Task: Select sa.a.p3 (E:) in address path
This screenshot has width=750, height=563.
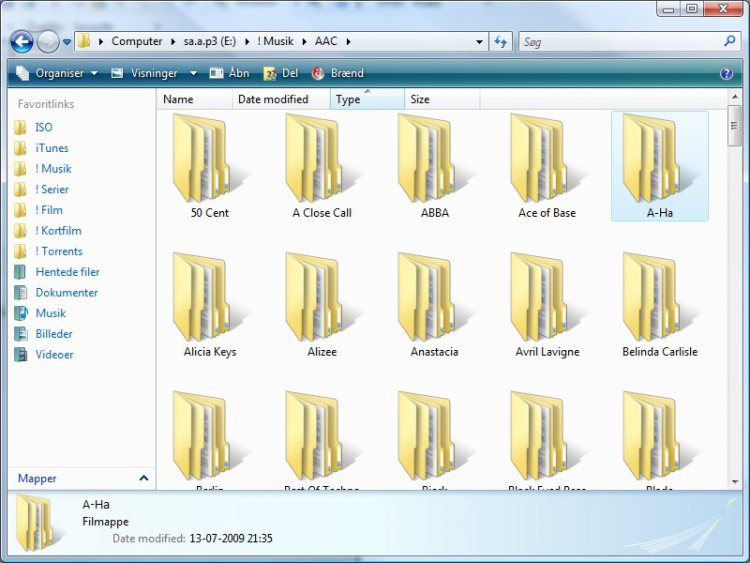Action: click(x=210, y=41)
